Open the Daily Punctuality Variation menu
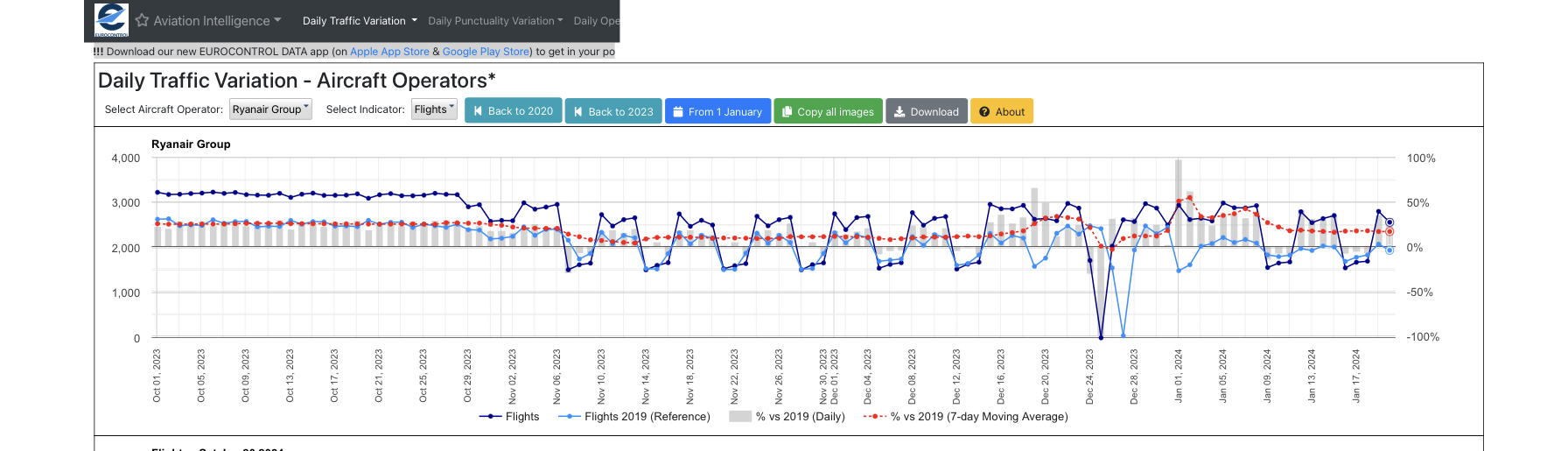The width and height of the screenshot is (1568, 451). point(496,21)
